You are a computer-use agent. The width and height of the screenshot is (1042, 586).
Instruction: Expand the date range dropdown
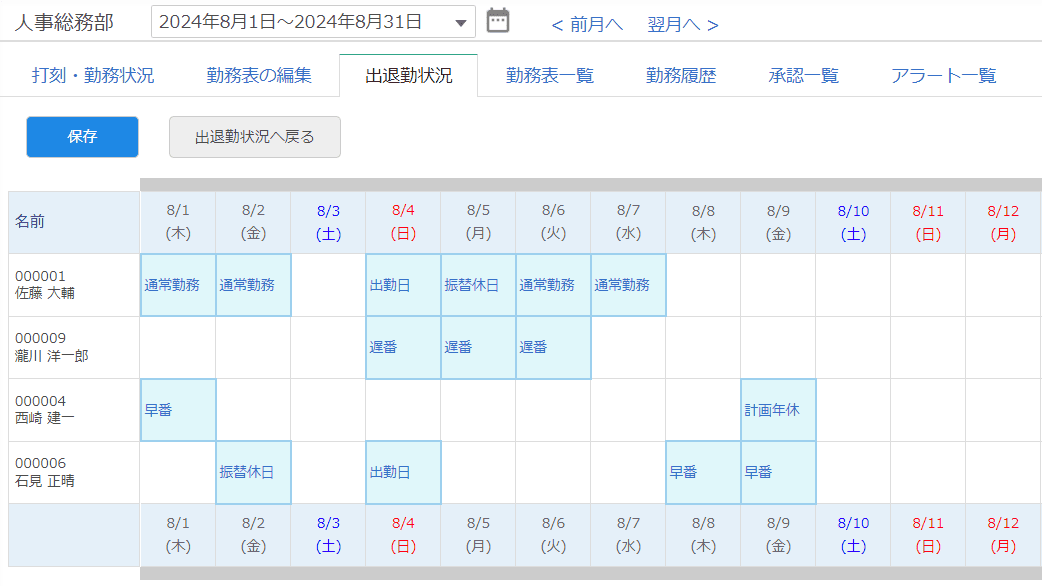(460, 22)
